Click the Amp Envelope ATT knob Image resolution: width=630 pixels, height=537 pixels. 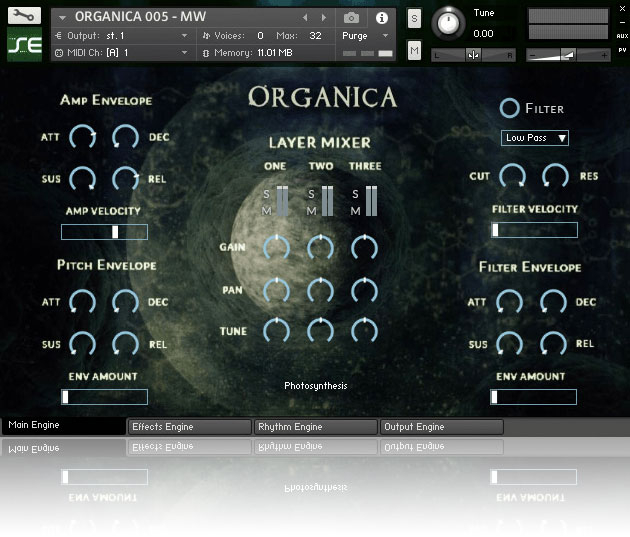pyautogui.click(x=82, y=138)
